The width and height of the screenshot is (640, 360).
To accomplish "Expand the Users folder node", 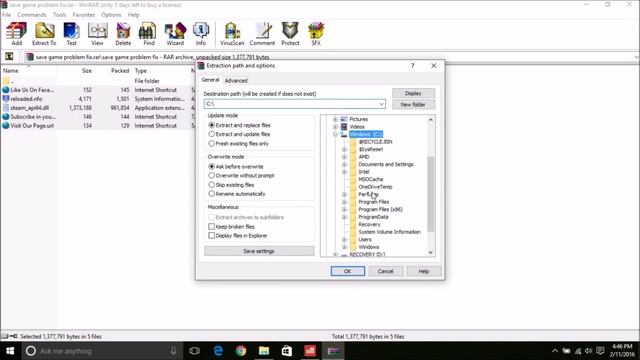I will (x=344, y=240).
